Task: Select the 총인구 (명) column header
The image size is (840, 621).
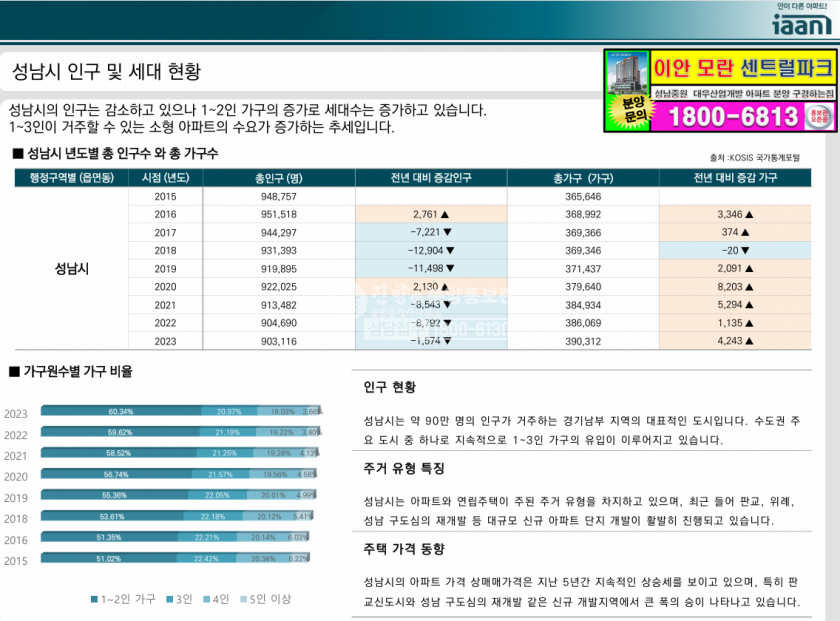Action: click(279, 178)
